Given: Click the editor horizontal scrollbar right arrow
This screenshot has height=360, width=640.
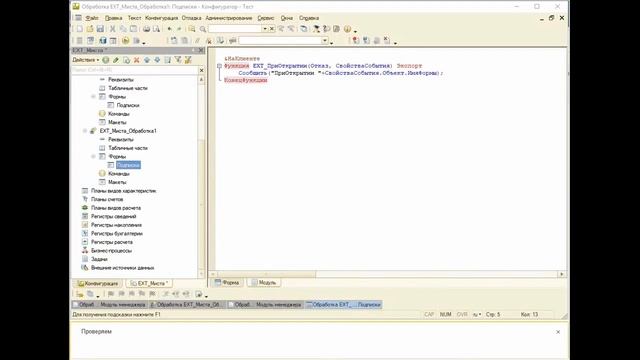Looking at the screenshot, I should [562, 274].
